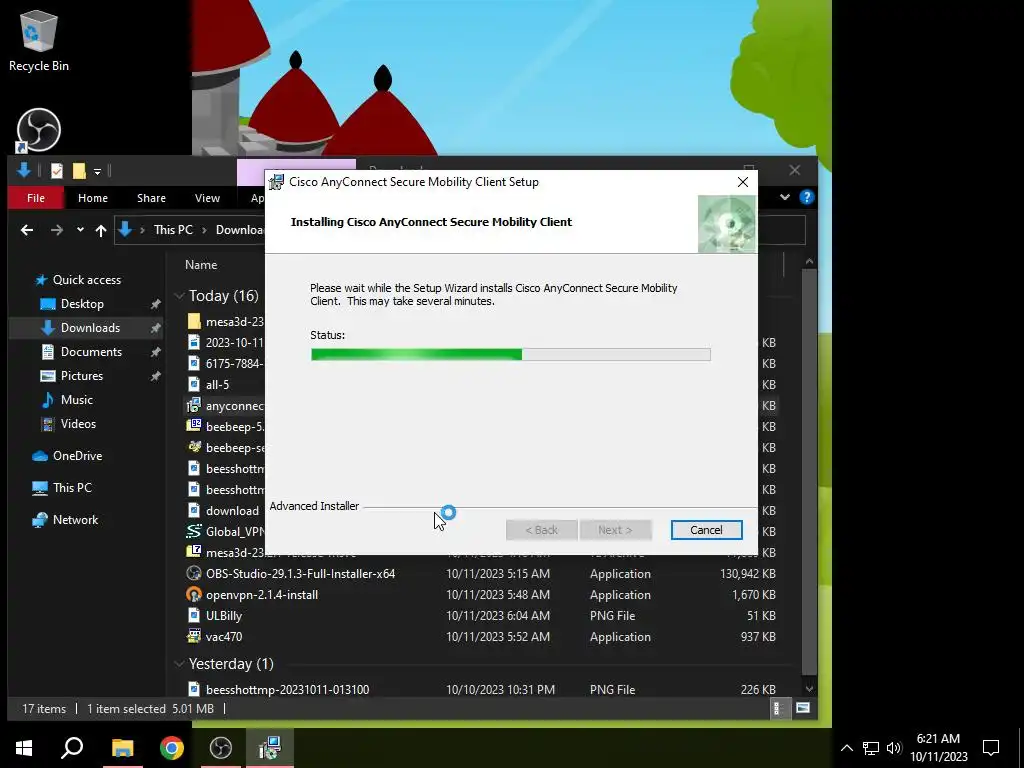Expand the Explorer ribbon chevron

pyautogui.click(x=785, y=197)
